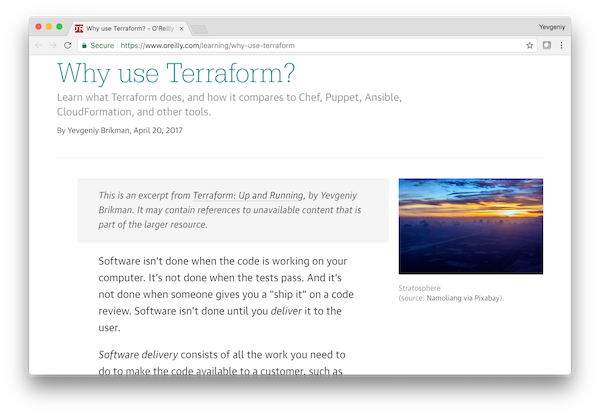The height and width of the screenshot is (416, 600).
Task: Click the Stratosphere sunset image
Action: click(x=471, y=226)
